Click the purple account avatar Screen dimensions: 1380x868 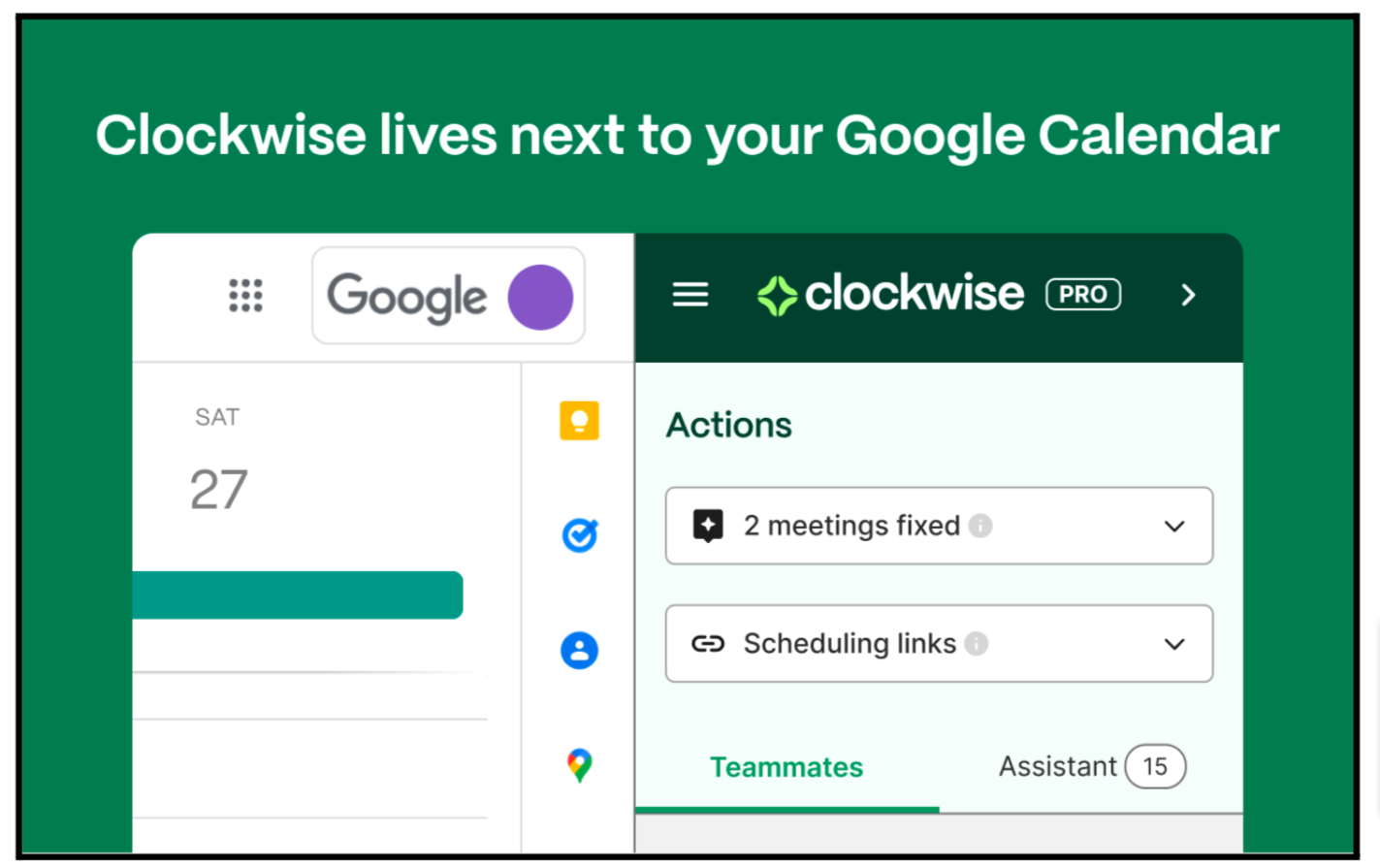tap(540, 297)
